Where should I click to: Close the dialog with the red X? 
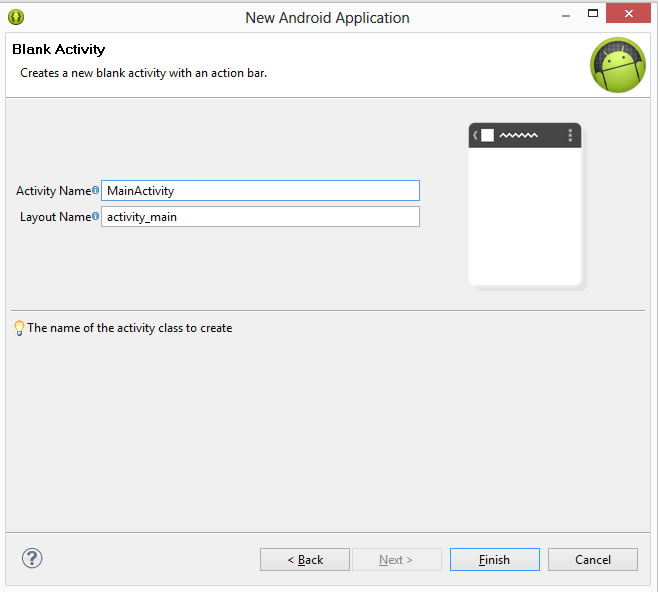tap(628, 13)
